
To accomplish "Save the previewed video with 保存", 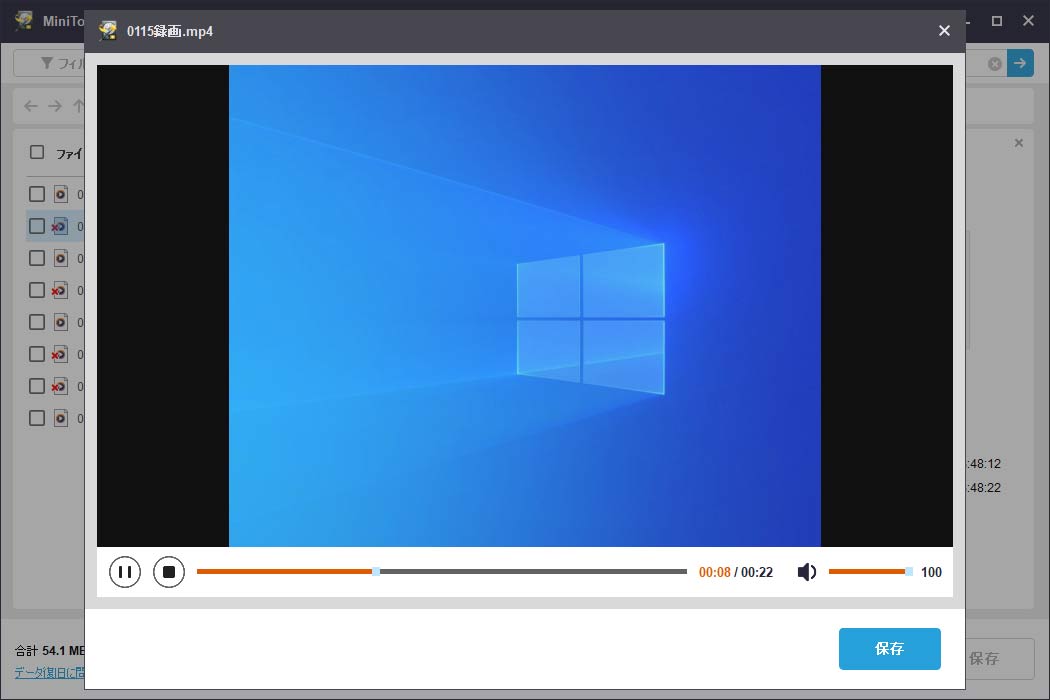I will click(889, 648).
